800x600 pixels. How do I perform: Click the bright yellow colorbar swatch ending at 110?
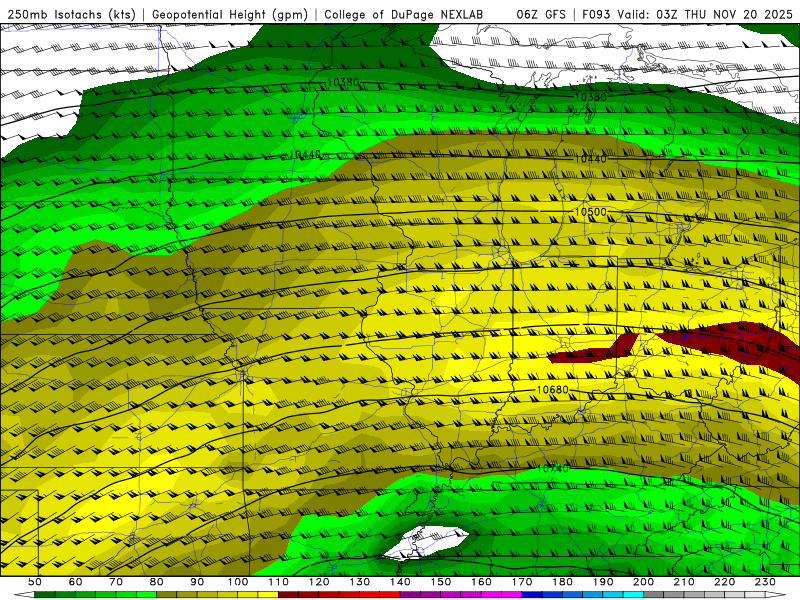coord(268,595)
